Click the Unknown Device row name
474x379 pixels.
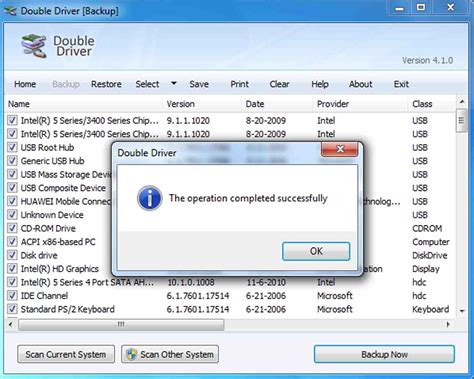point(52,215)
